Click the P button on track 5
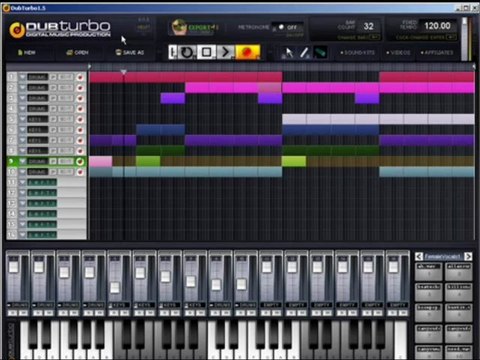The width and height of the screenshot is (480, 360). pyautogui.click(x=53, y=119)
